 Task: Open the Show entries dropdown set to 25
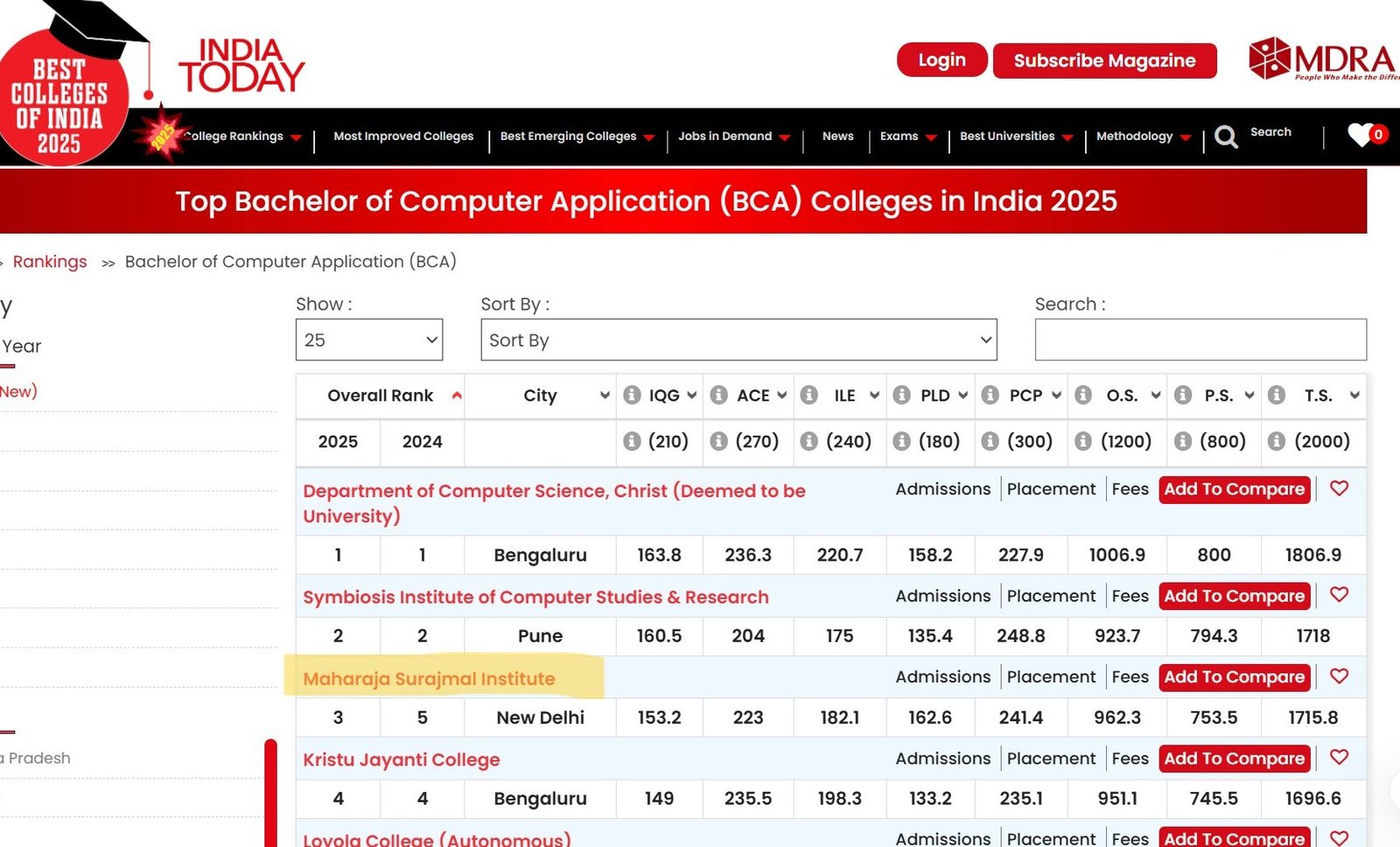369,339
